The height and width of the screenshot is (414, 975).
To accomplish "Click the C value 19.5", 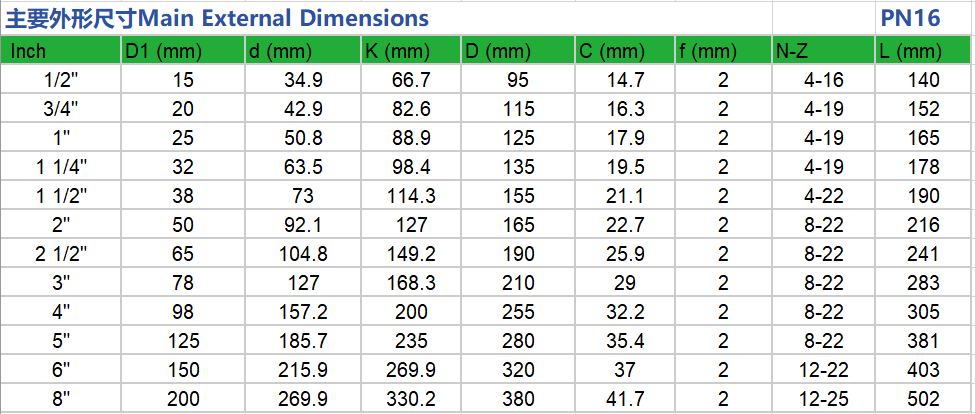I will click(x=625, y=167).
